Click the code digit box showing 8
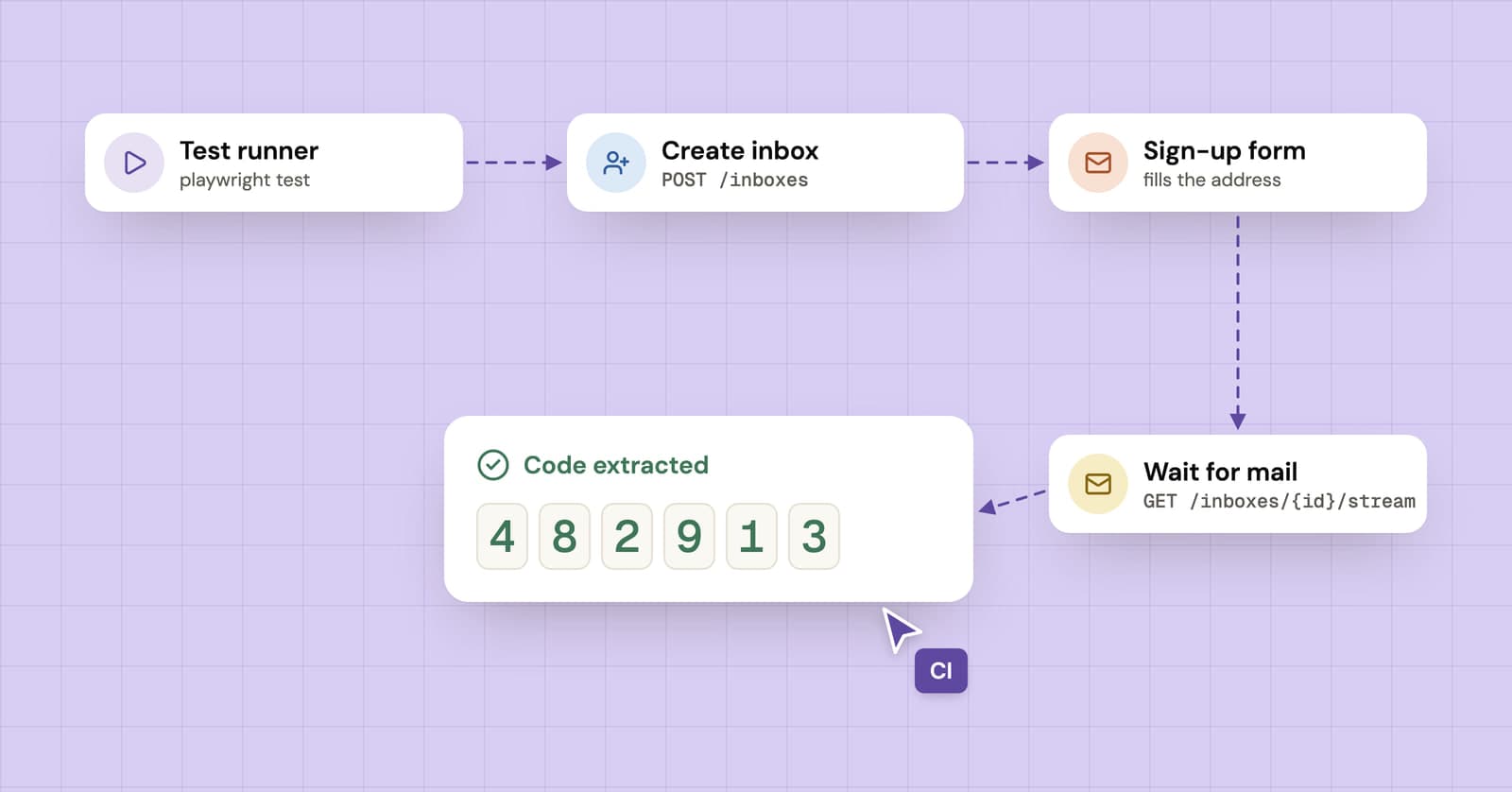This screenshot has height=792, width=1512. (x=564, y=536)
